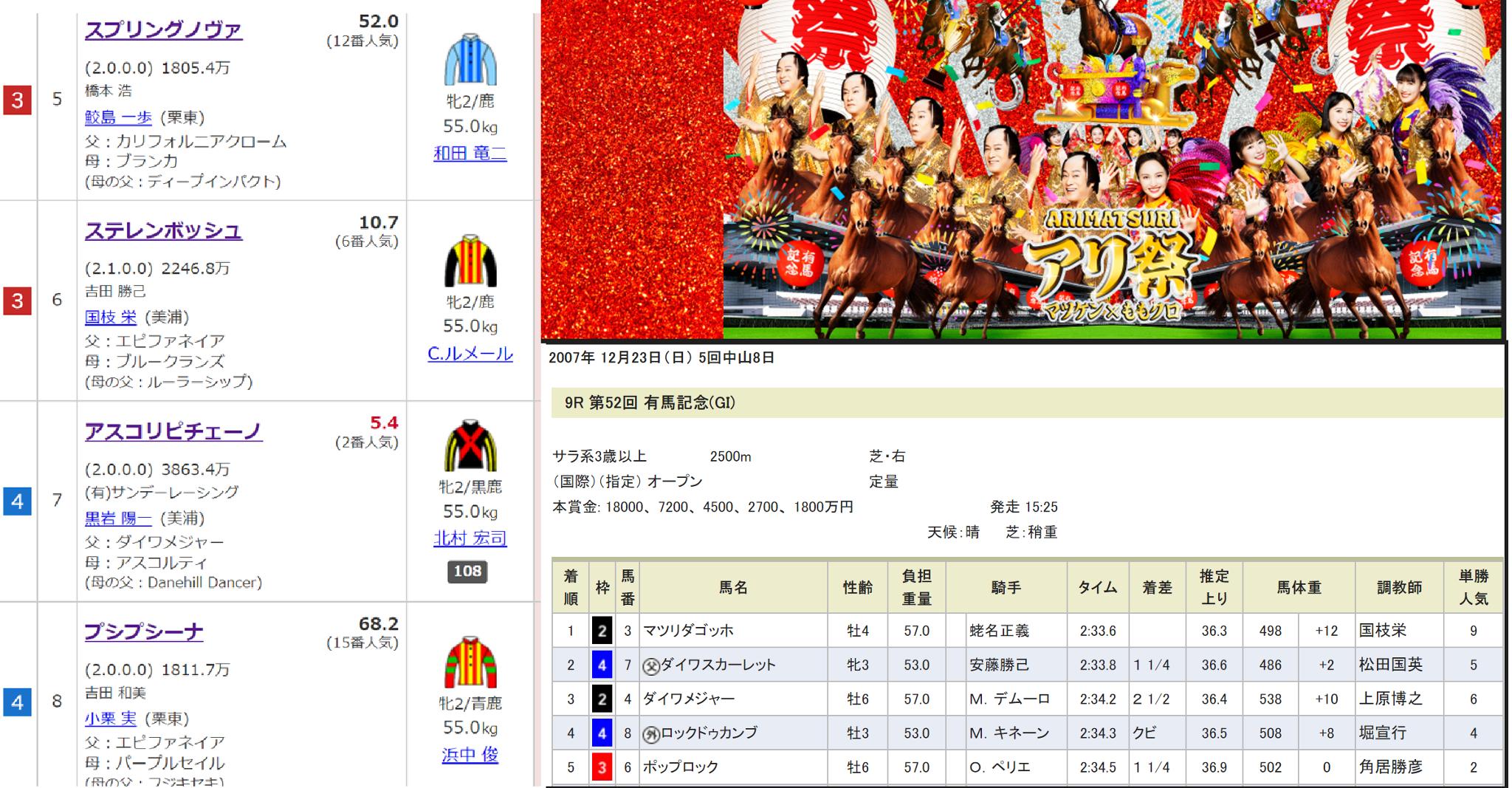The image size is (1512, 788).
Task: Click the 108 badge under 北村 宏司
Action: coord(467,571)
